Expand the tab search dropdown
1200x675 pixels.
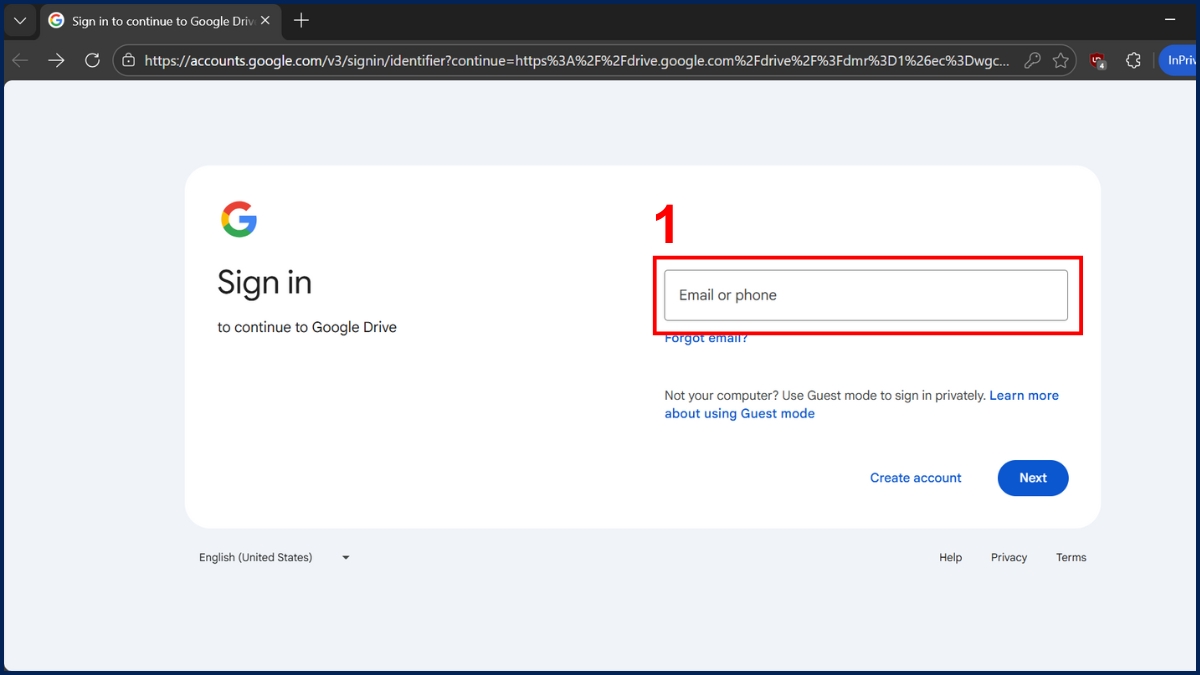pos(20,21)
